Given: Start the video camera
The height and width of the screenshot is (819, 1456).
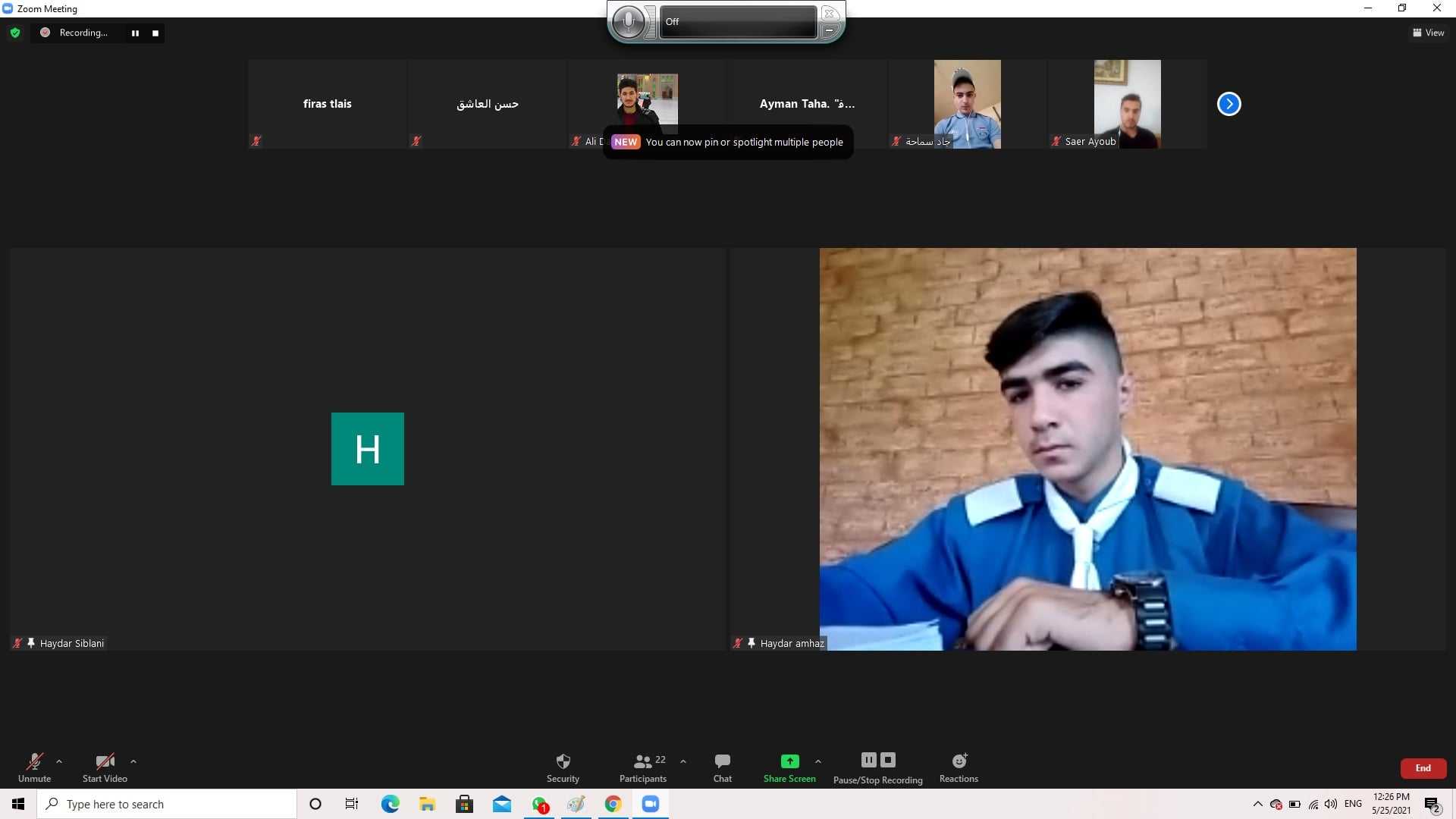Looking at the screenshot, I should (105, 761).
